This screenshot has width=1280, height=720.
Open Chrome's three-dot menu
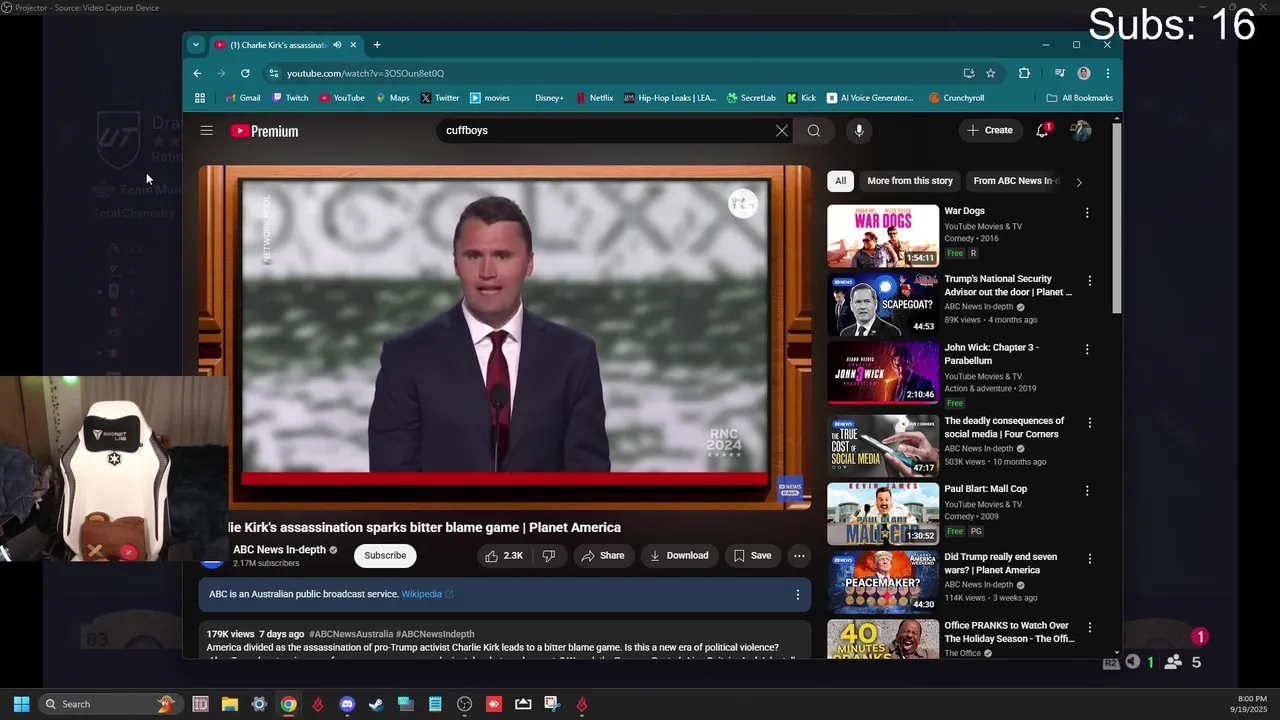tap(1108, 73)
